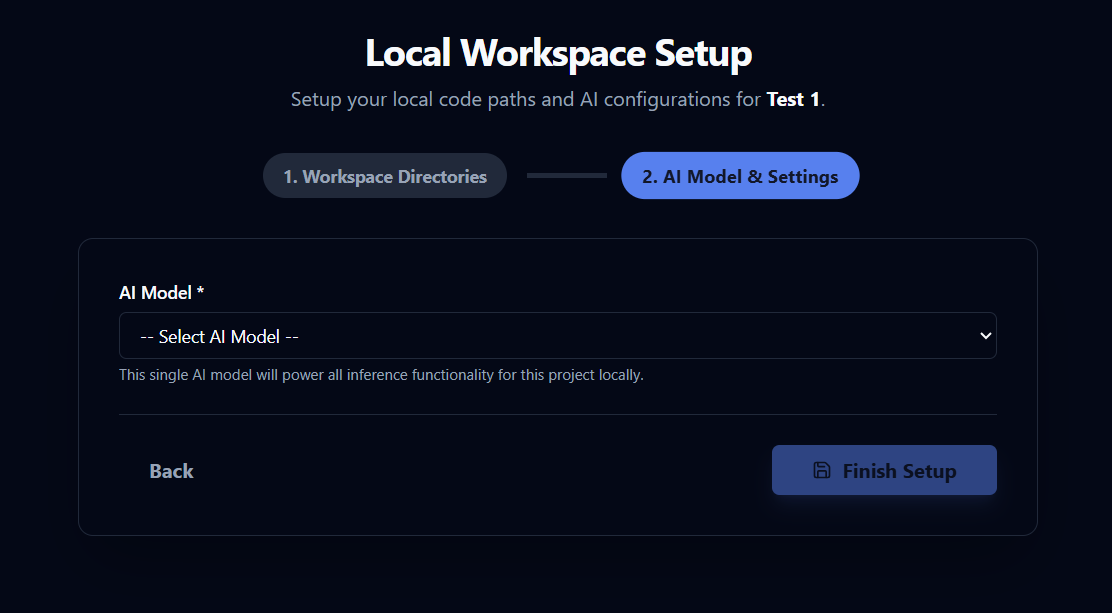The height and width of the screenshot is (613, 1112).
Task: Select the AI Model & Settings step
Action: pyautogui.click(x=740, y=176)
